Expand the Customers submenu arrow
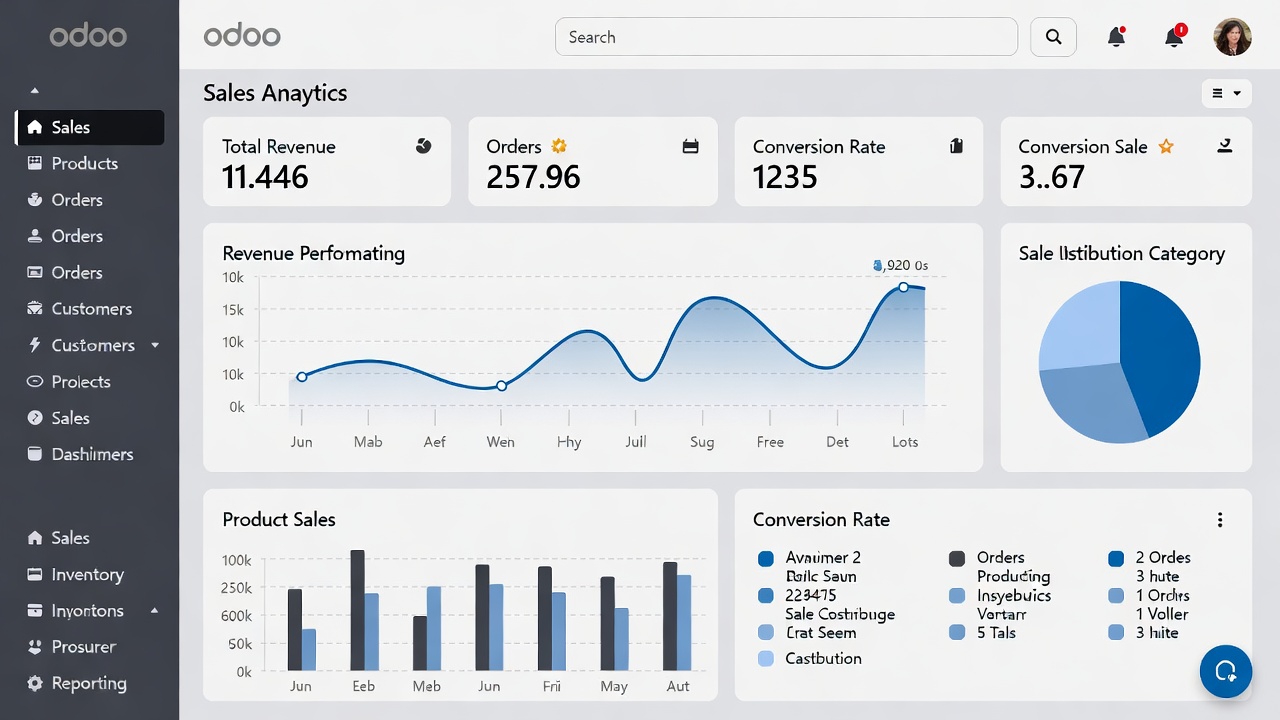Image resolution: width=1280 pixels, height=720 pixels. coord(155,345)
